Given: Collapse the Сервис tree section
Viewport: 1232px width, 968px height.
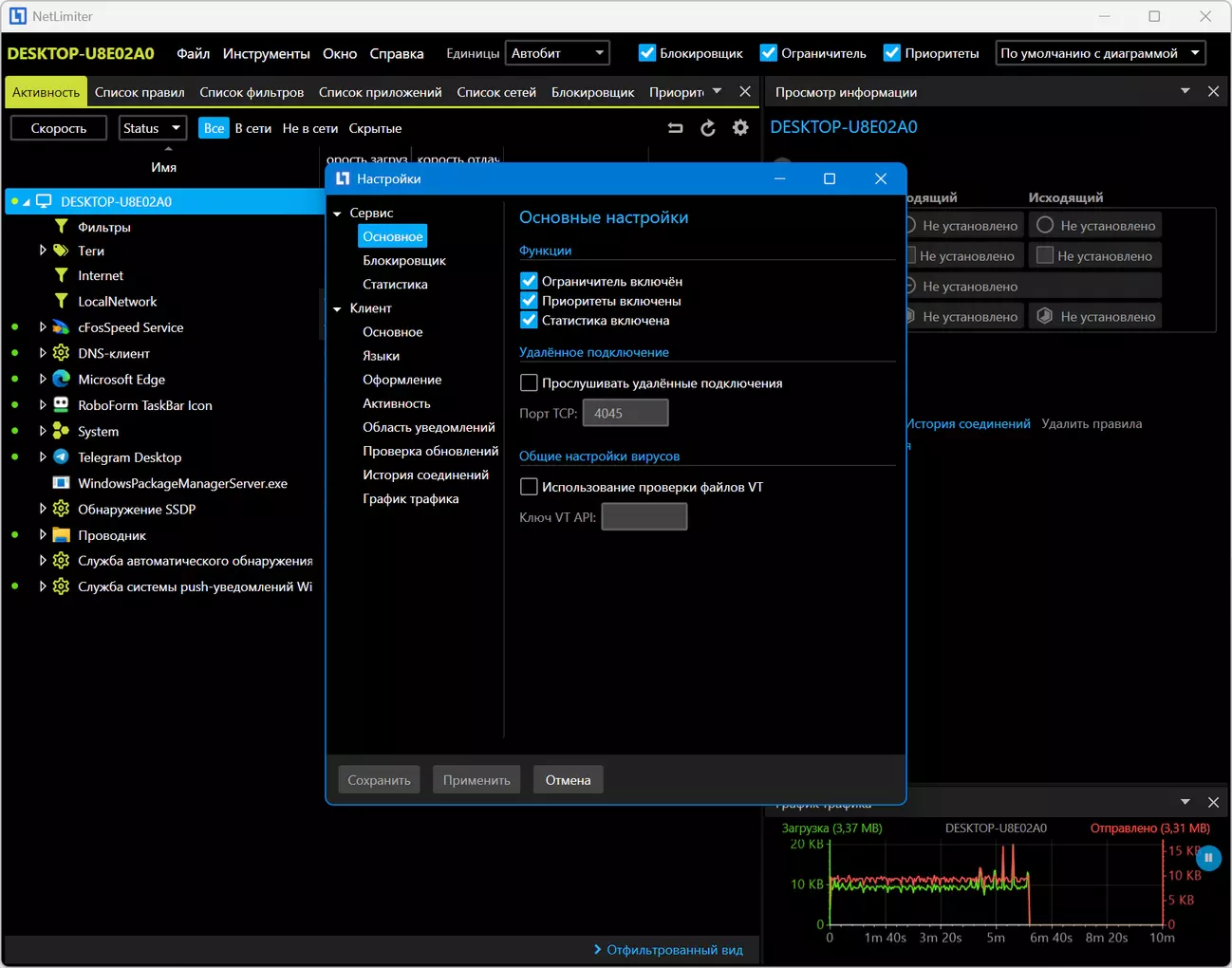Looking at the screenshot, I should 337,214.
